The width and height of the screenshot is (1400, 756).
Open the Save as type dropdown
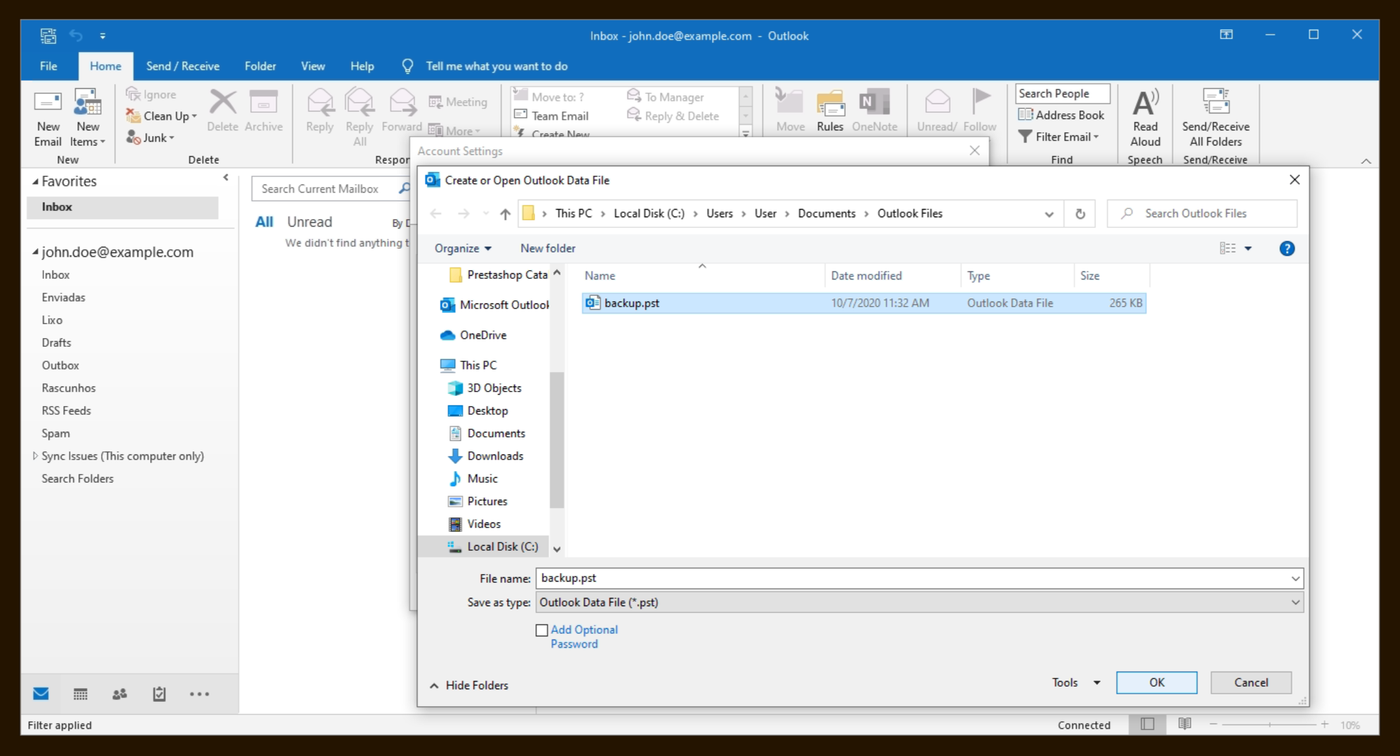(919, 603)
